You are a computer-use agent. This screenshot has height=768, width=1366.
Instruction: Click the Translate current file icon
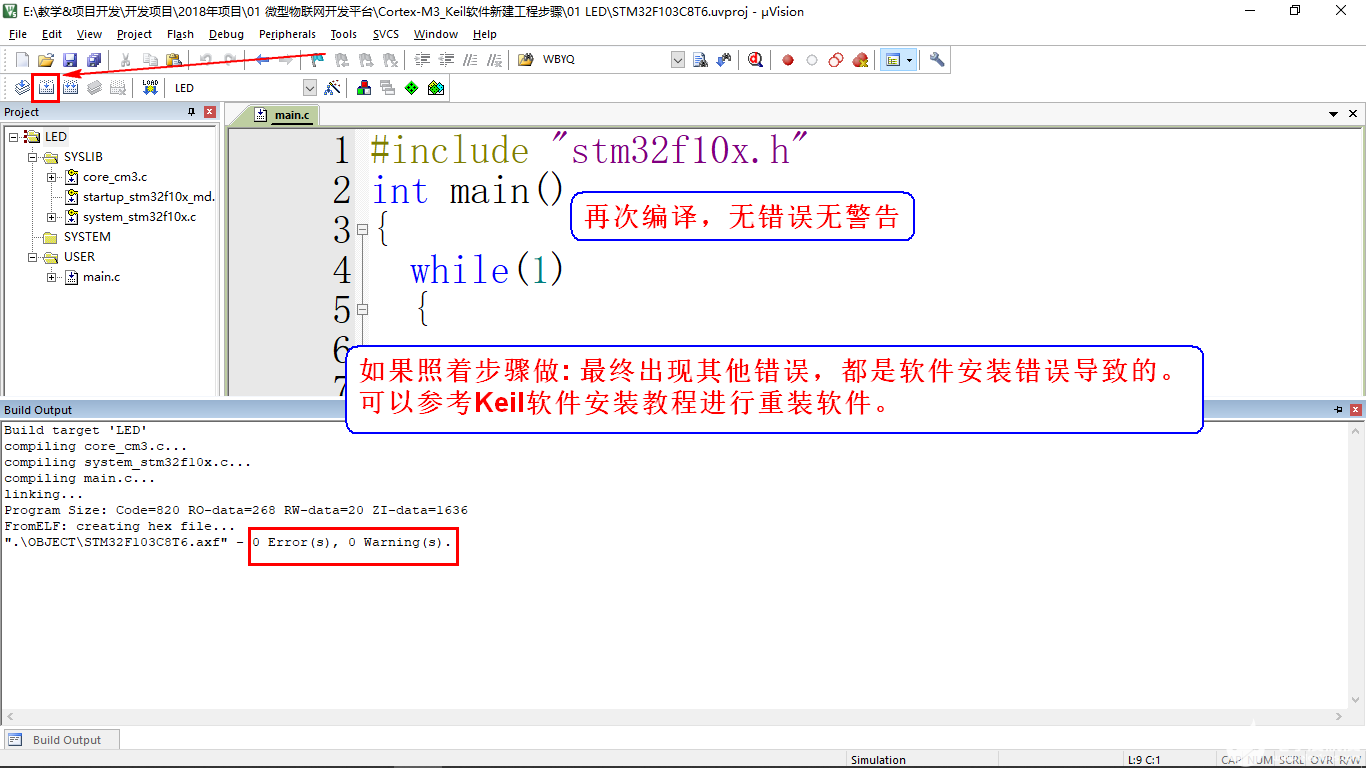pos(22,88)
